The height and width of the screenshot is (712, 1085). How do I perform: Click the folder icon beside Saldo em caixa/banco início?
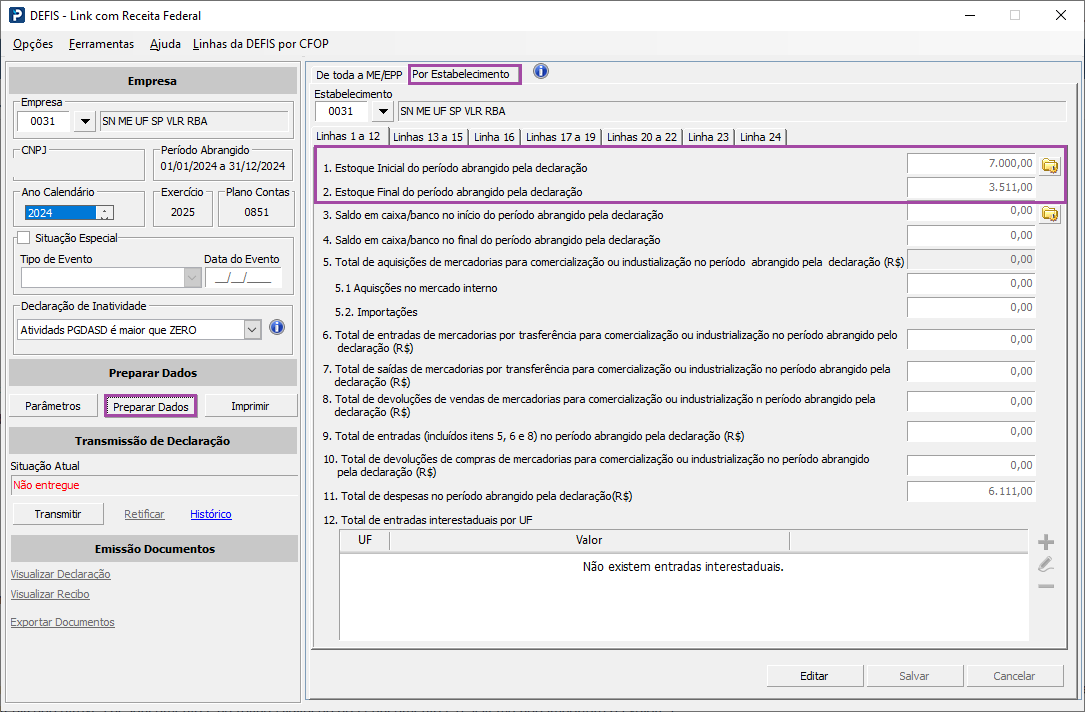pyautogui.click(x=1050, y=214)
